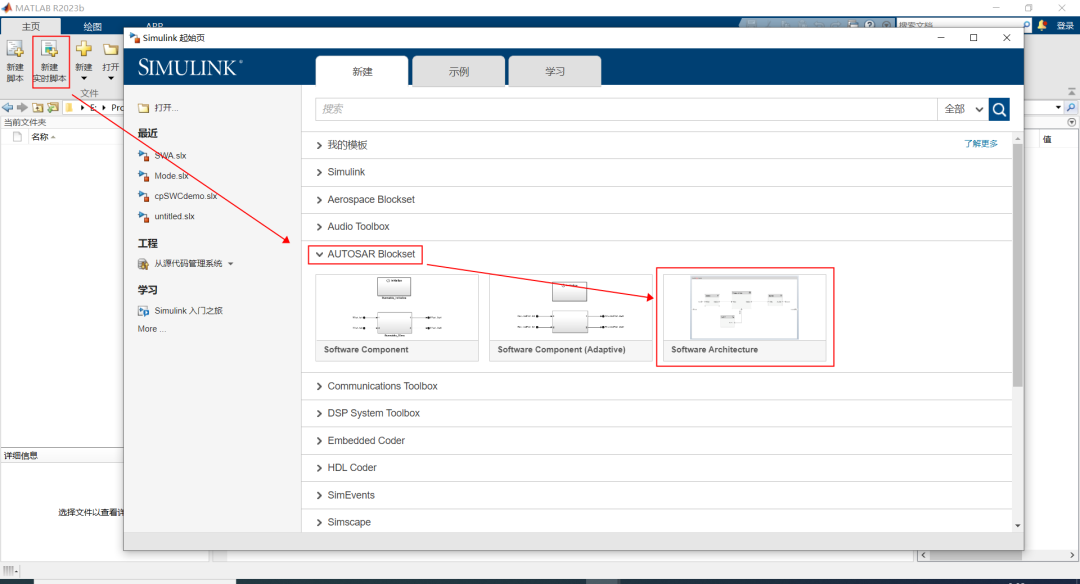Click the notification bell icon in MATLAB
This screenshot has height=584, width=1080.
[1042, 25]
